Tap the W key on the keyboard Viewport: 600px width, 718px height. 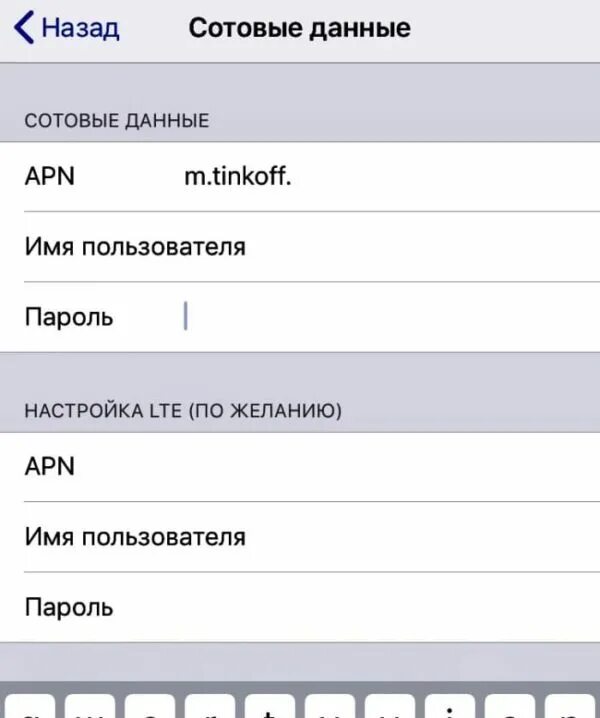[x=90, y=706]
